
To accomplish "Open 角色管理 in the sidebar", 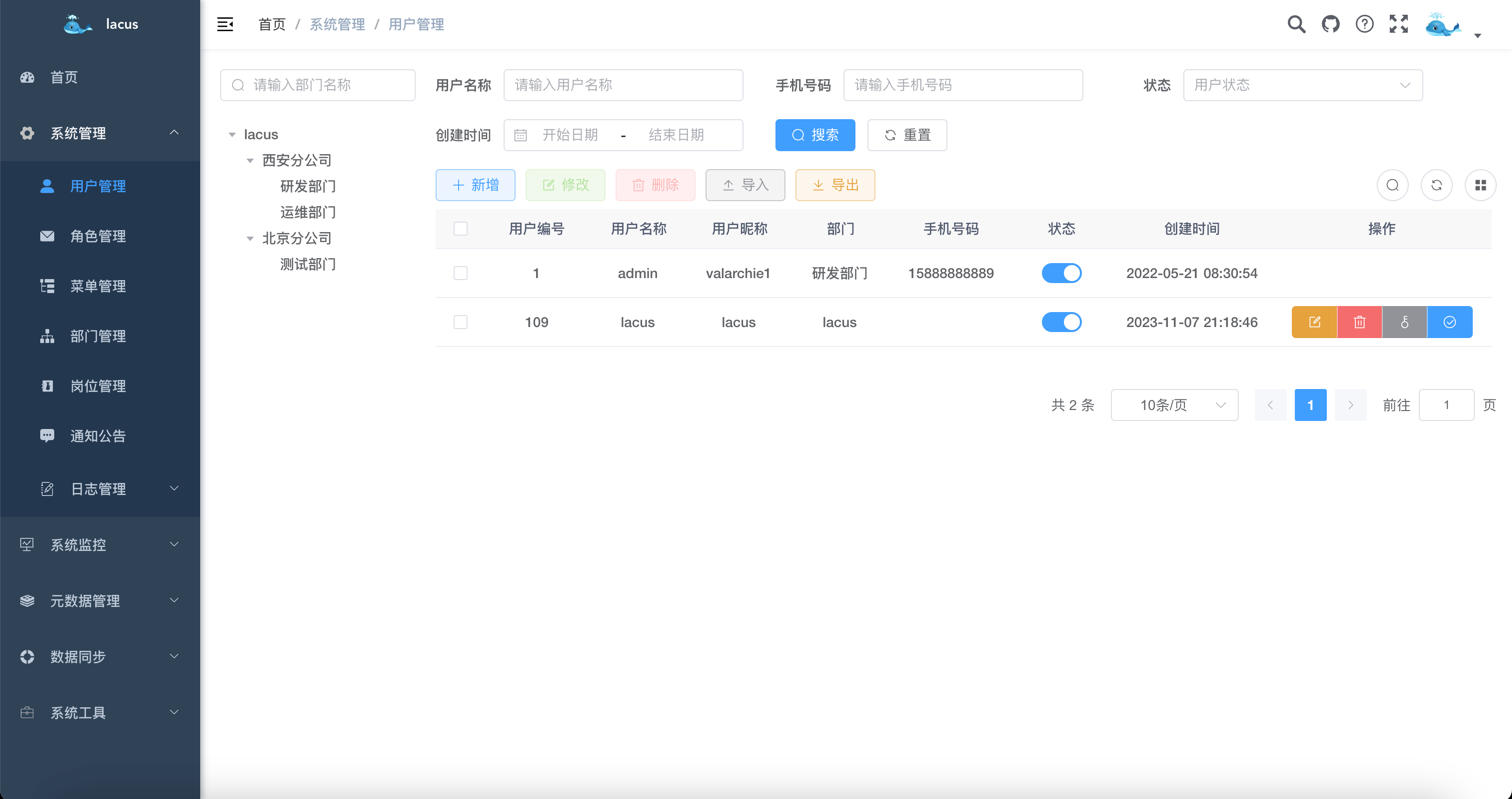I will point(100,236).
